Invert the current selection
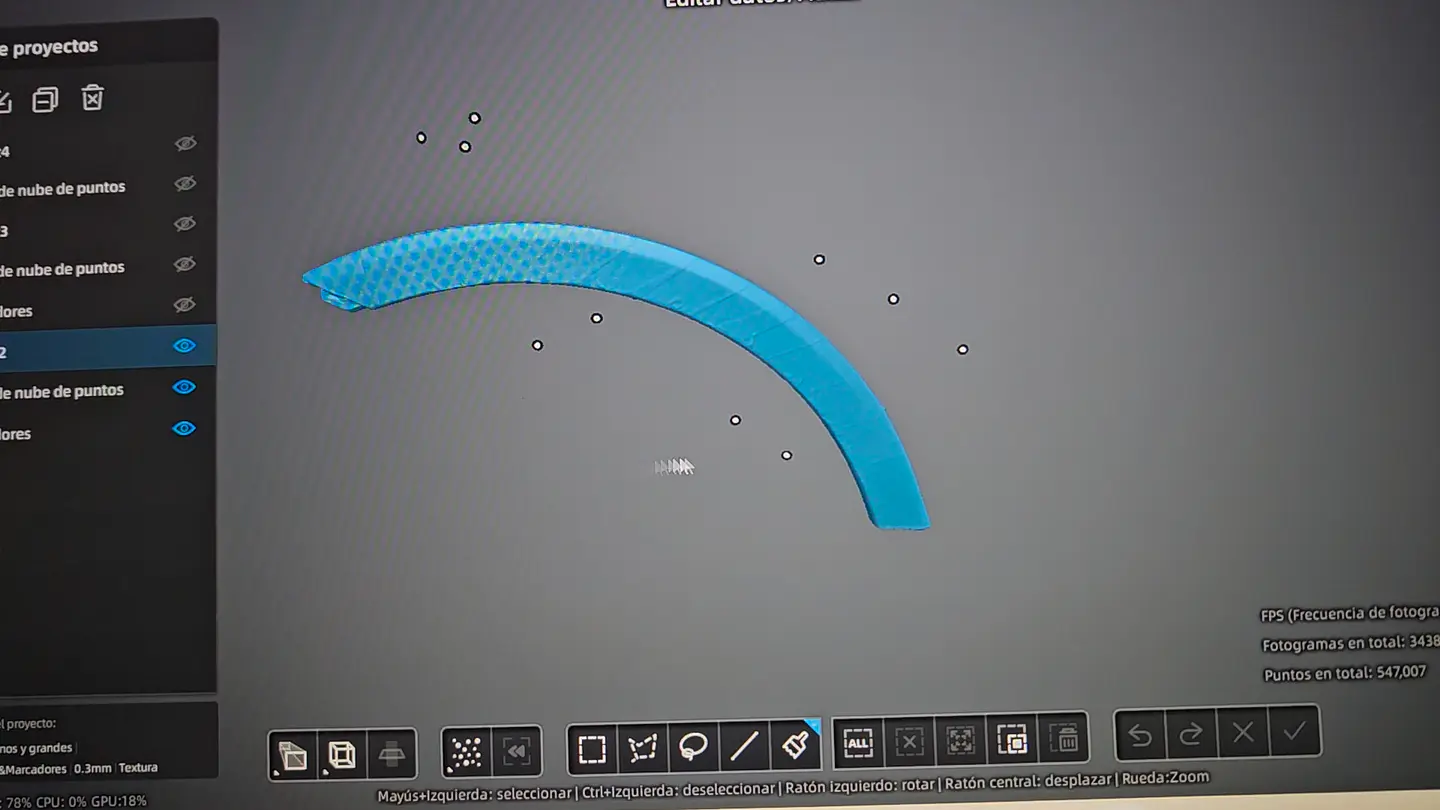 1011,741
